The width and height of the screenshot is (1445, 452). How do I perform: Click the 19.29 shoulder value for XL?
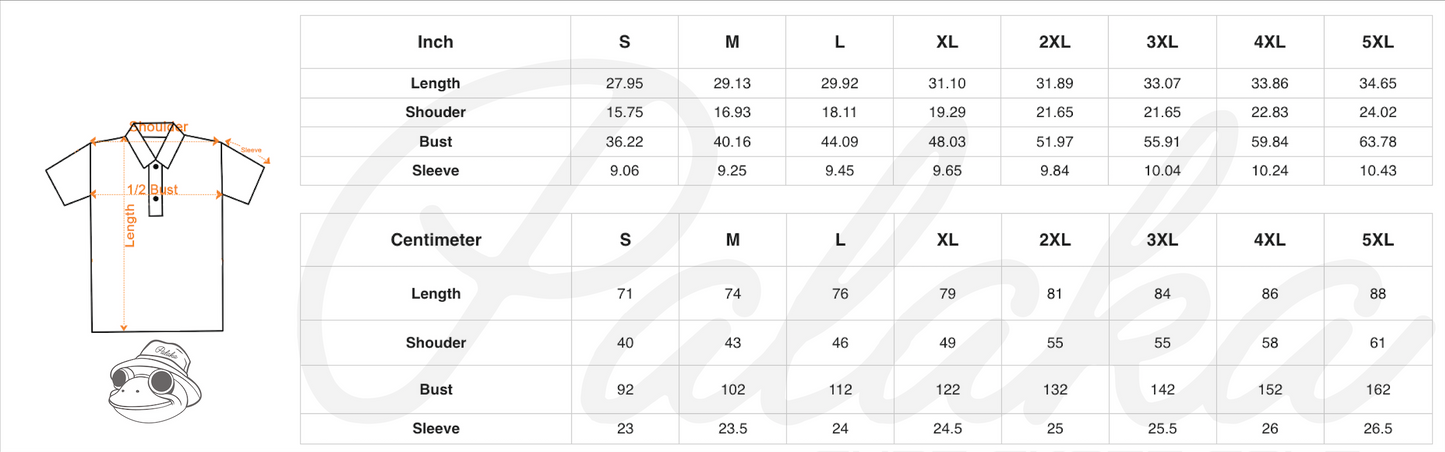[947, 112]
